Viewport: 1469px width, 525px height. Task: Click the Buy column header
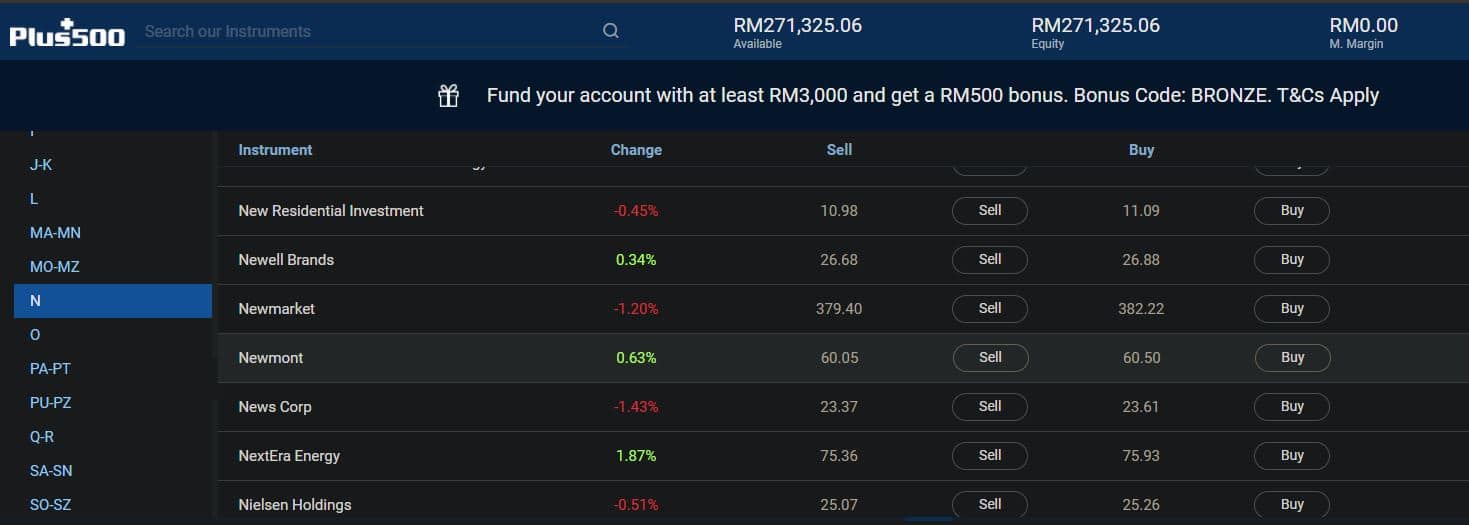tap(1141, 150)
